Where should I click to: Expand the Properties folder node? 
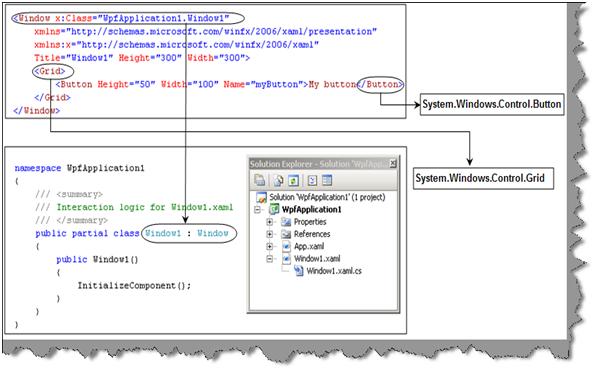coord(269,222)
